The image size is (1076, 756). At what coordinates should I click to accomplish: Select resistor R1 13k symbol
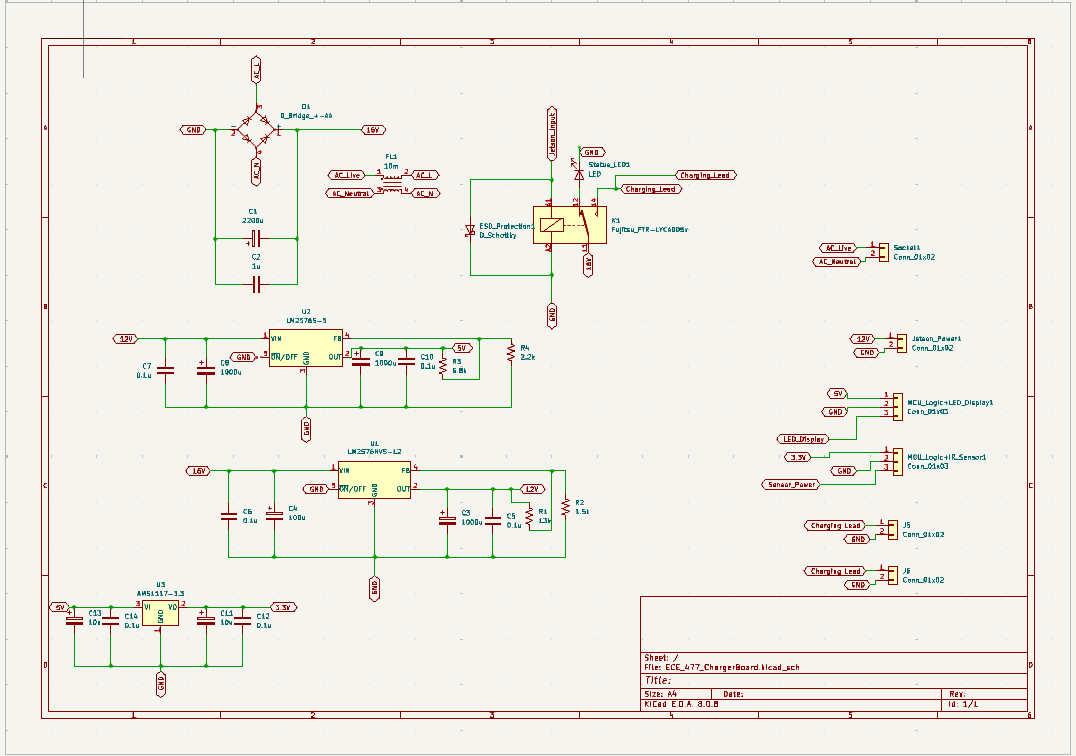[x=529, y=516]
